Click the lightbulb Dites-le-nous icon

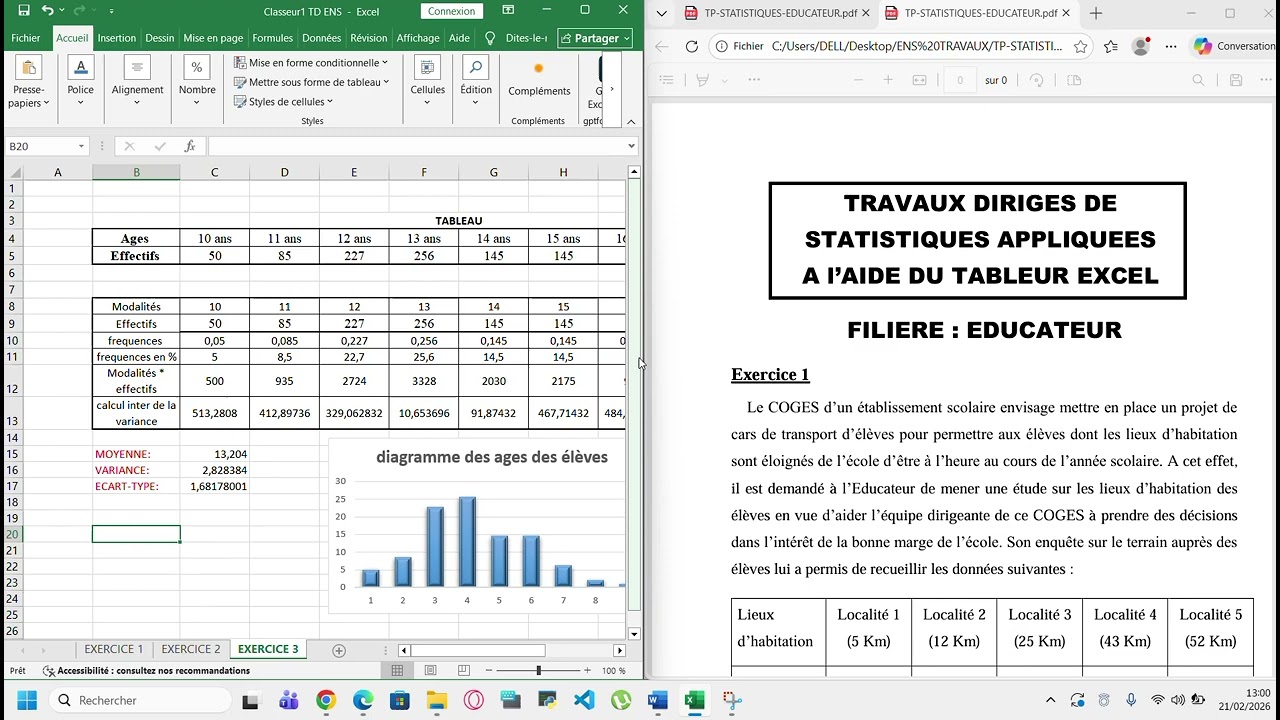tap(490, 38)
